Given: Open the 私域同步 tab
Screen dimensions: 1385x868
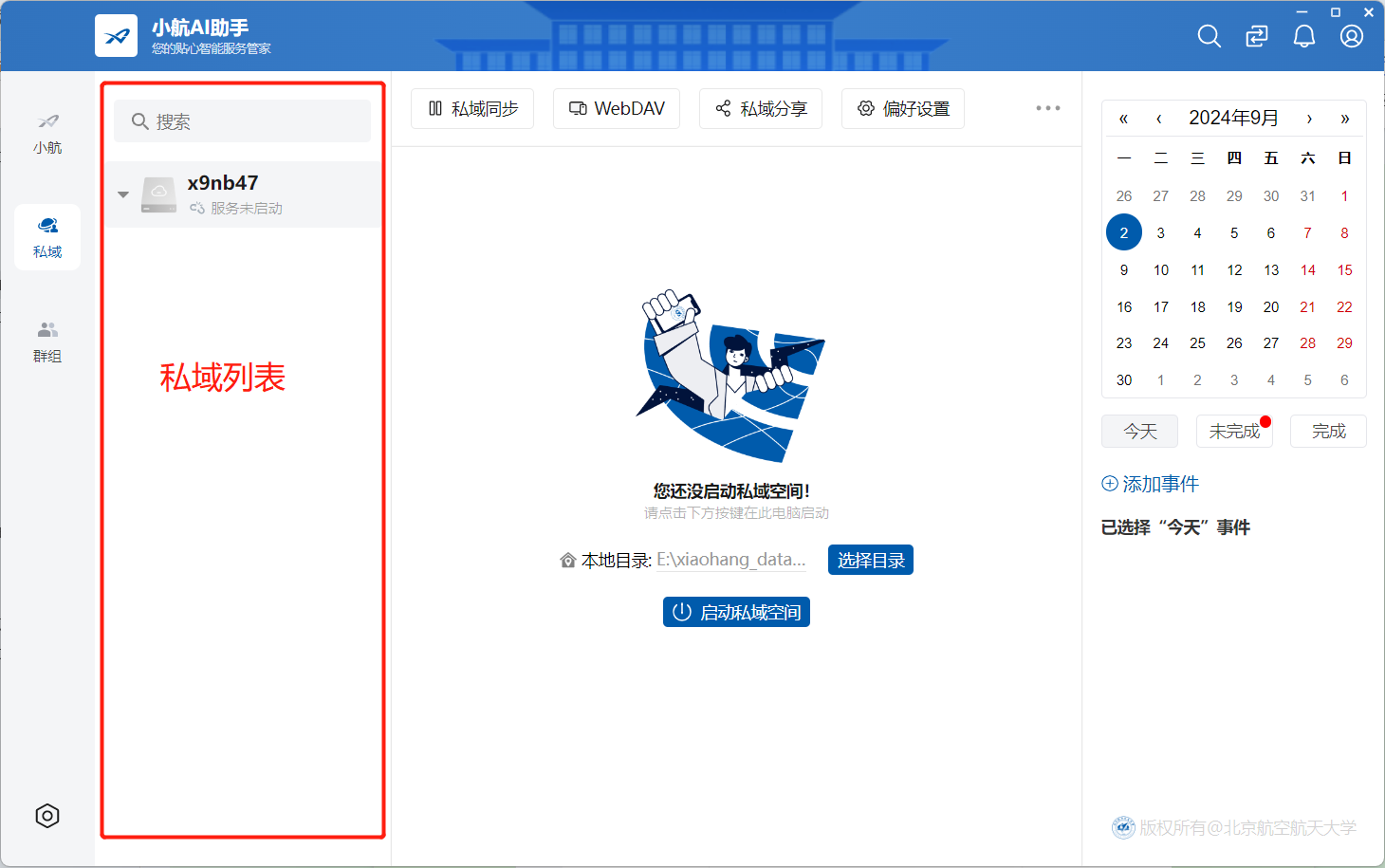Looking at the screenshot, I should pos(472,108).
